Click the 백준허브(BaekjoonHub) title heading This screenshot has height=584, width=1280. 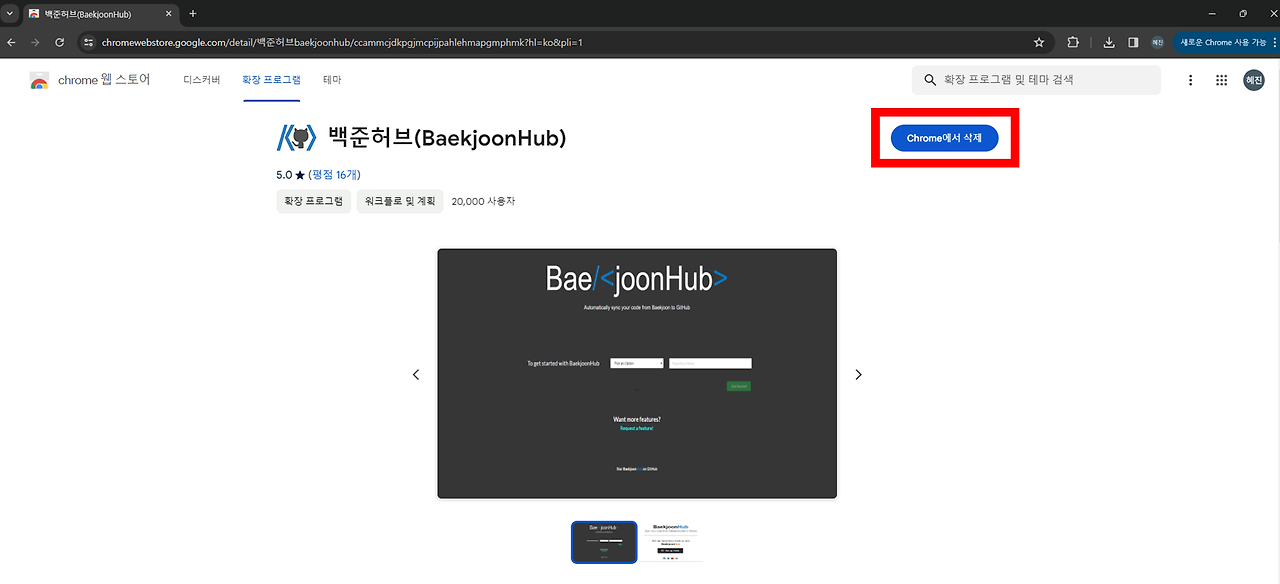click(x=447, y=138)
